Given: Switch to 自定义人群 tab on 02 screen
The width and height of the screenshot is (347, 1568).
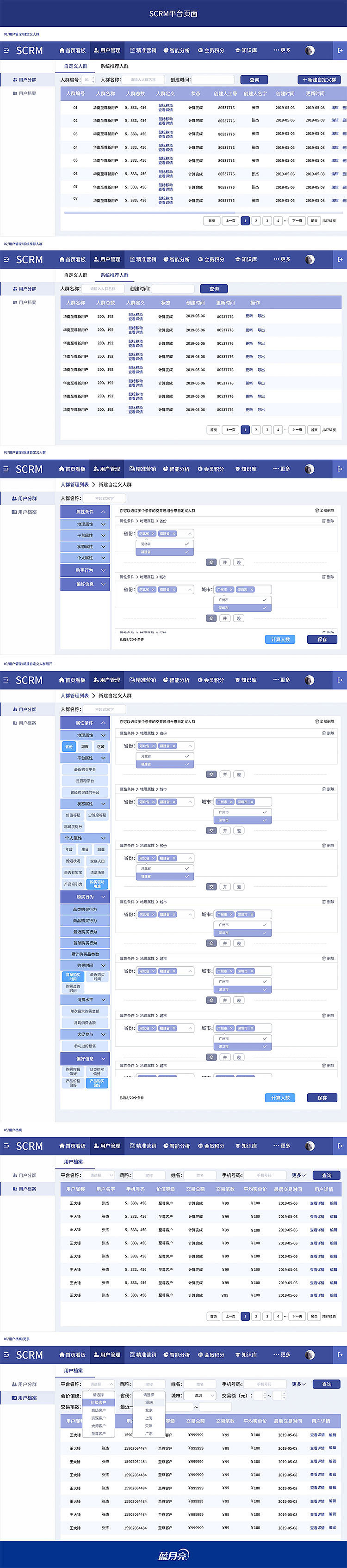Looking at the screenshot, I should tap(75, 275).
